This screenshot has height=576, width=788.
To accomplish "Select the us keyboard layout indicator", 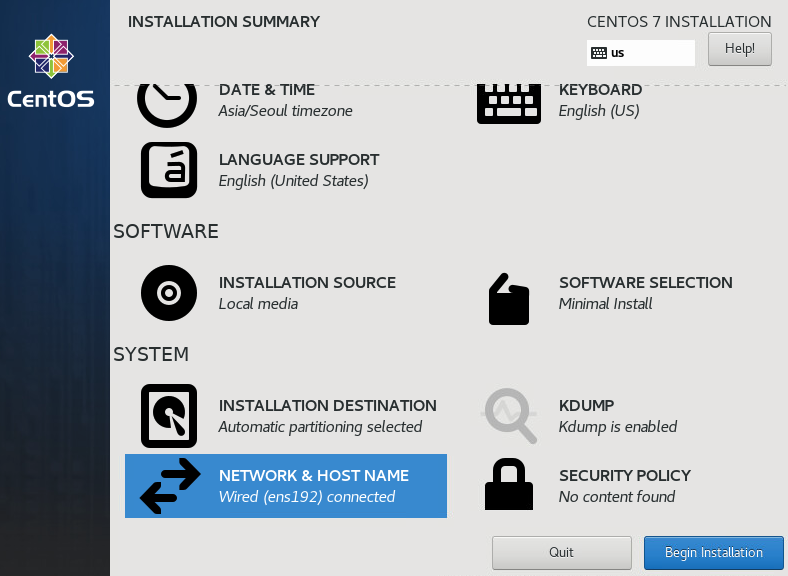I will 641,53.
